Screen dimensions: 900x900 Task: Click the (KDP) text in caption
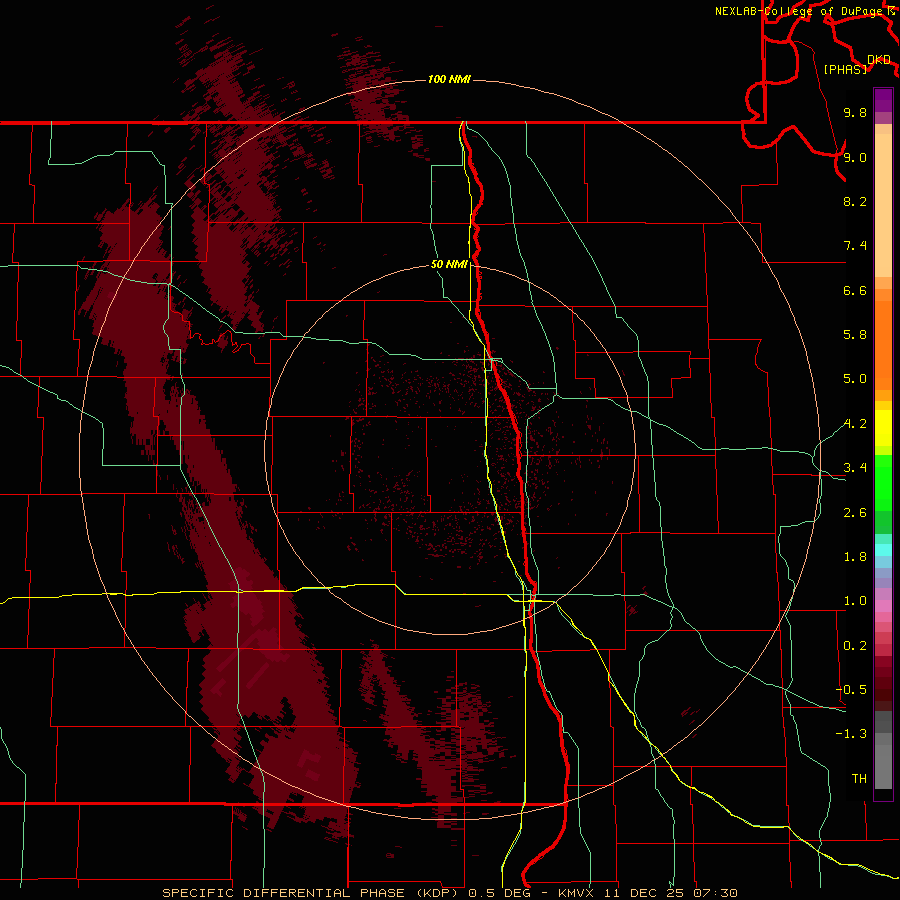pos(438,893)
